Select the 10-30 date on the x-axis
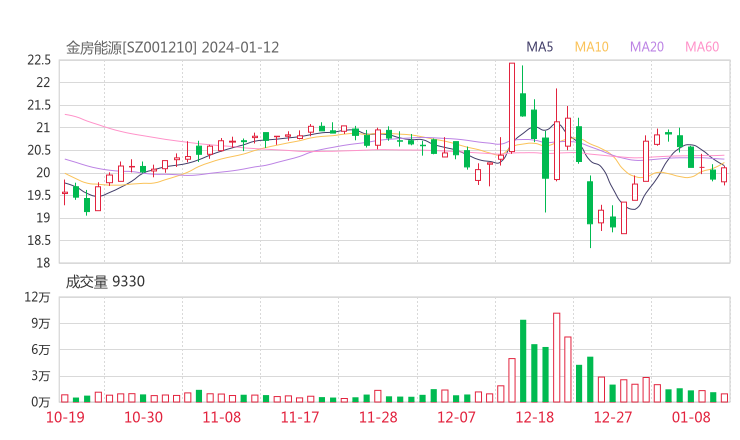 point(143,417)
